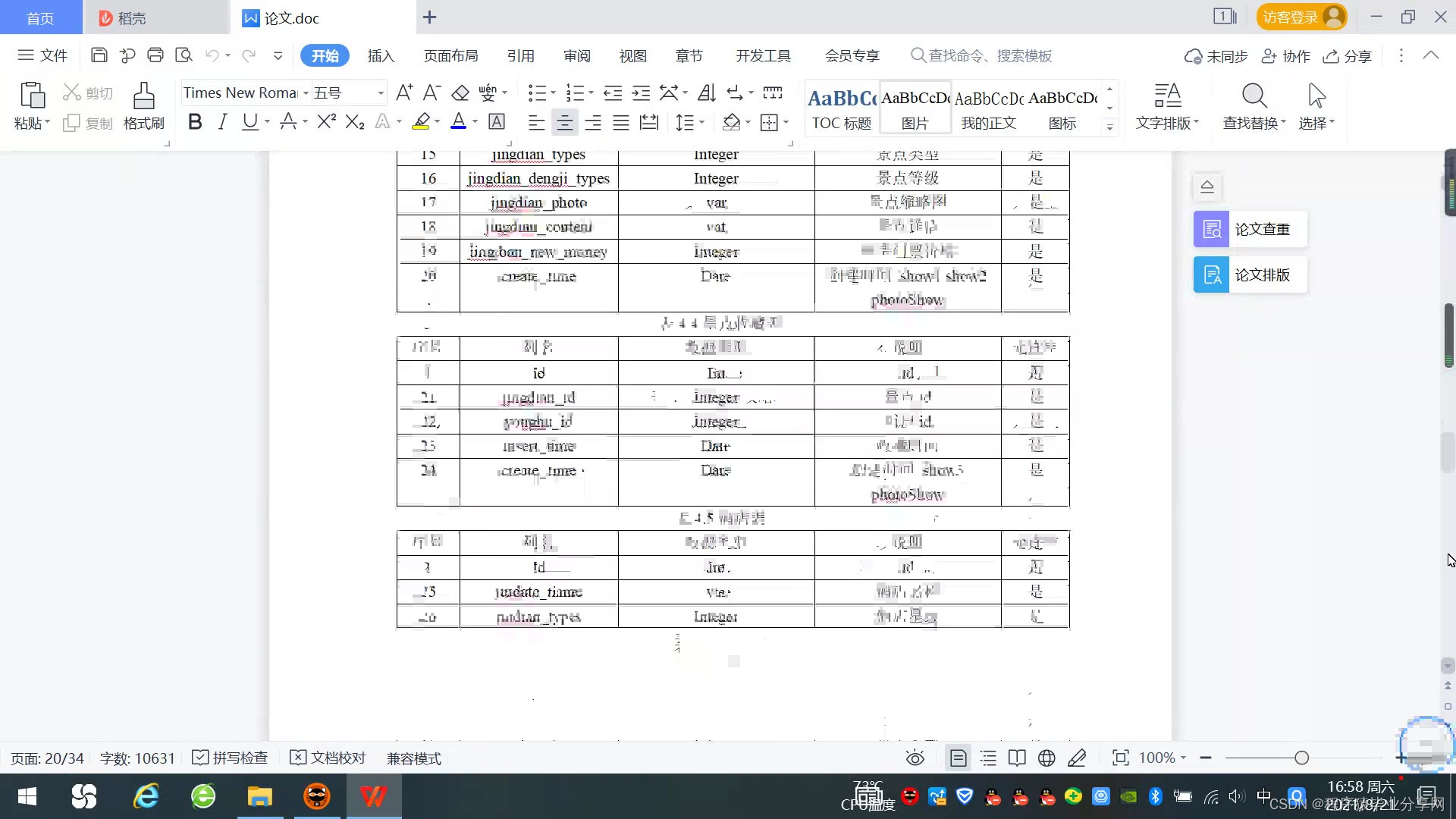The width and height of the screenshot is (1456, 819).
Task: Click the Format Painter (格式刷) icon
Action: pos(143,105)
